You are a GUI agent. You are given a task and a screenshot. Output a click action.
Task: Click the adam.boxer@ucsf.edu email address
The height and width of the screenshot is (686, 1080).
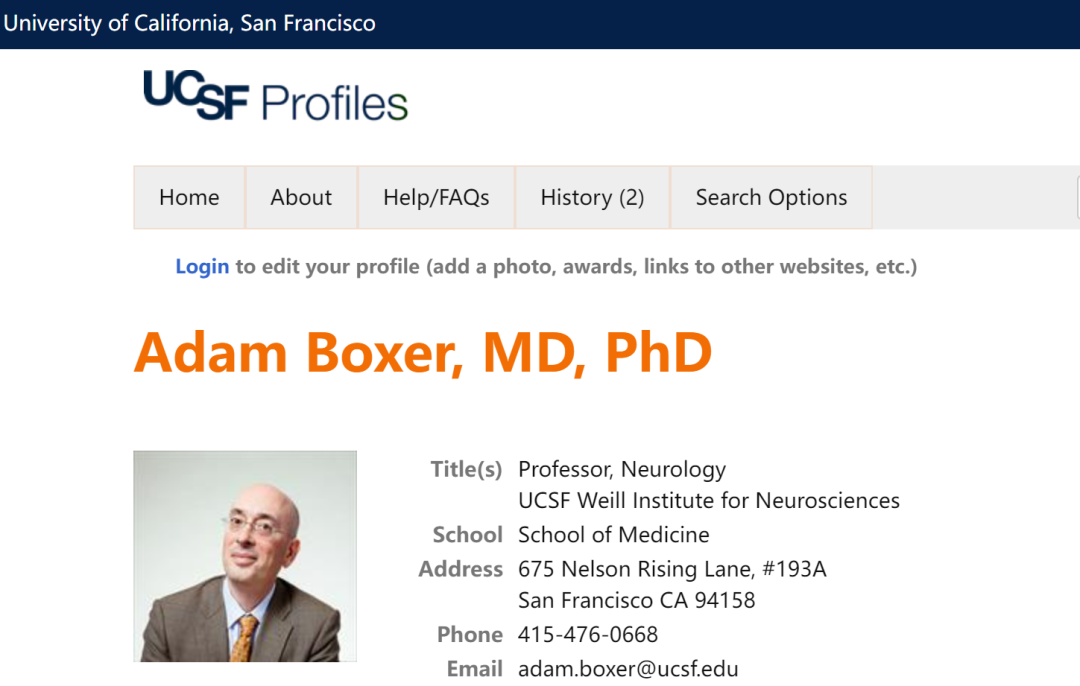click(x=628, y=669)
